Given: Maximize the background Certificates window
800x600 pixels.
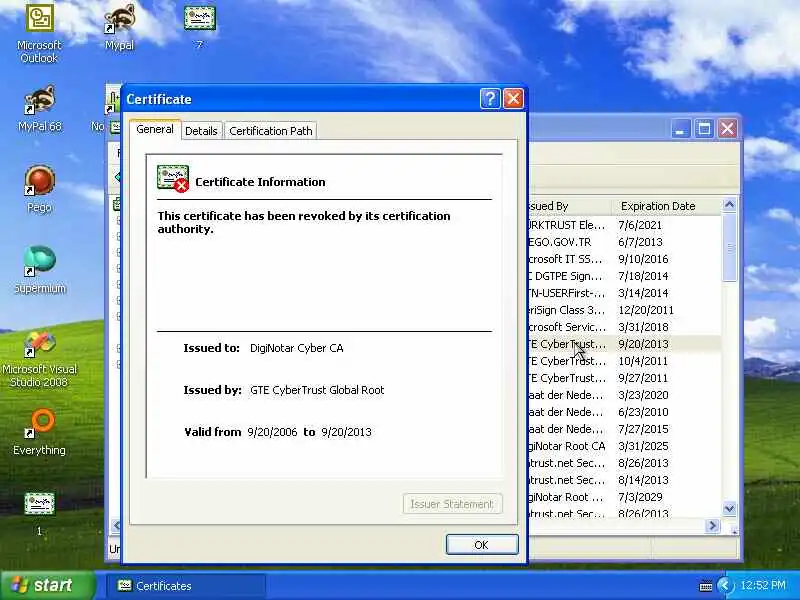Looking at the screenshot, I should (x=704, y=129).
